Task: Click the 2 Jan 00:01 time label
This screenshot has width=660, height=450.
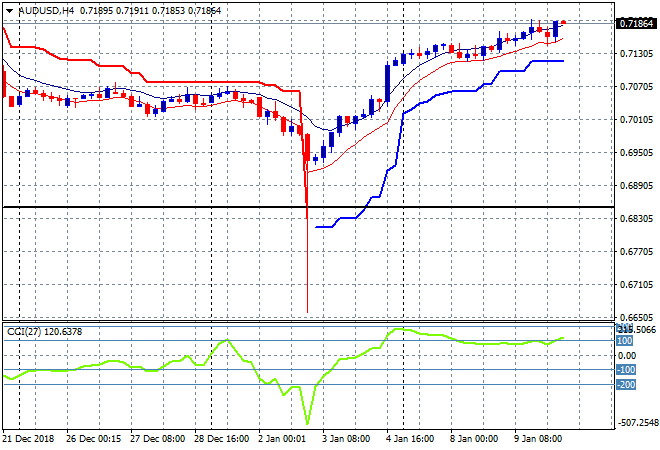Action: pos(282,439)
